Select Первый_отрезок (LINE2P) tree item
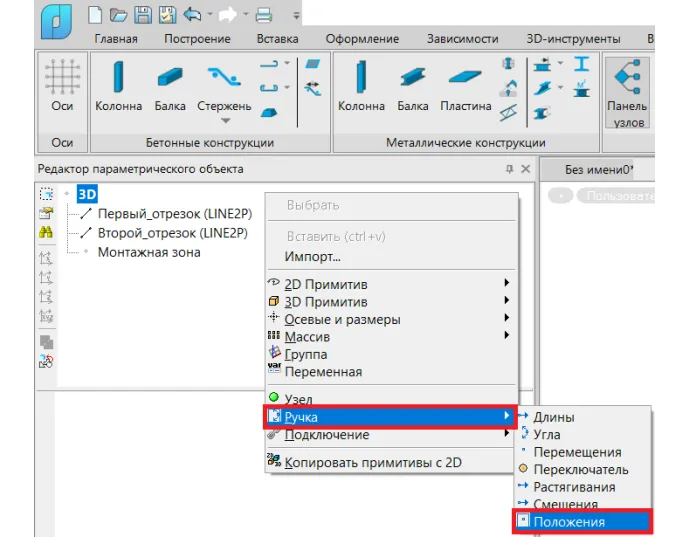The image size is (688, 537). (175, 214)
